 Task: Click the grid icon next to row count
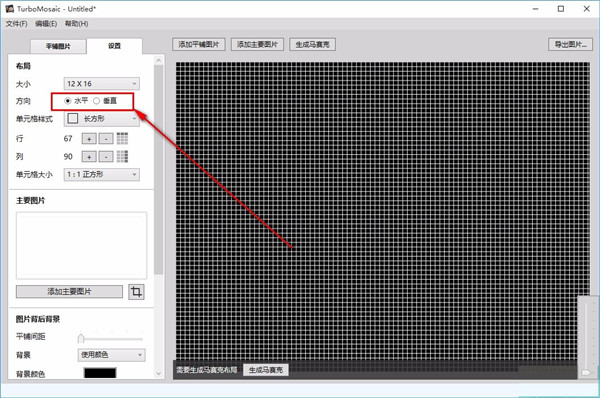pos(122,138)
